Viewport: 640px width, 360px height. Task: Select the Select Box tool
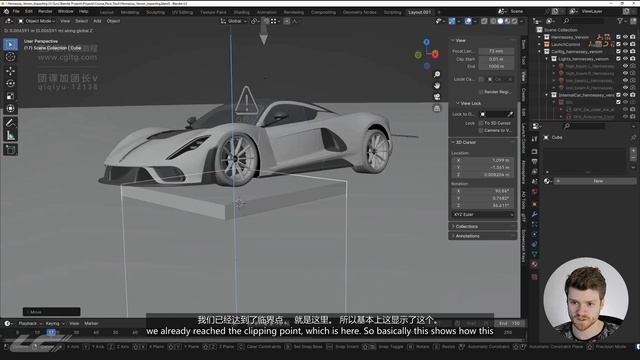click(x=11, y=44)
